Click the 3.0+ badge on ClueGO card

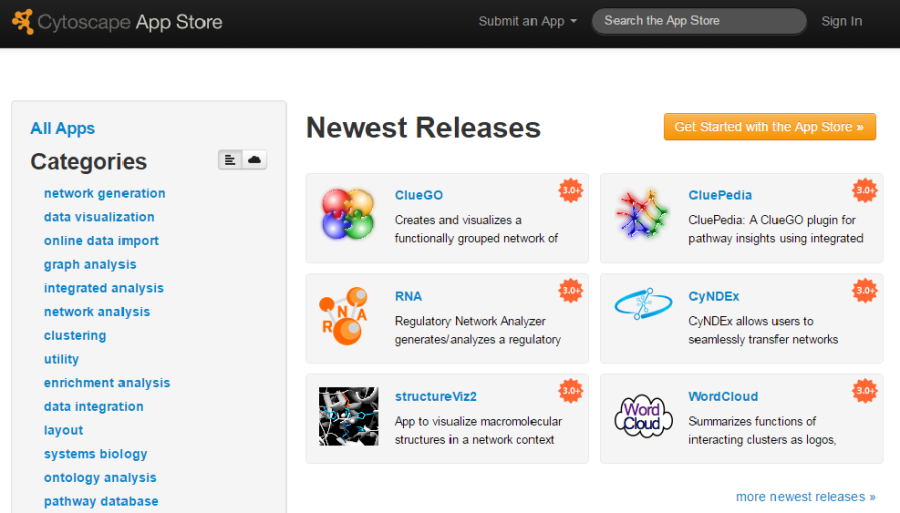571,191
